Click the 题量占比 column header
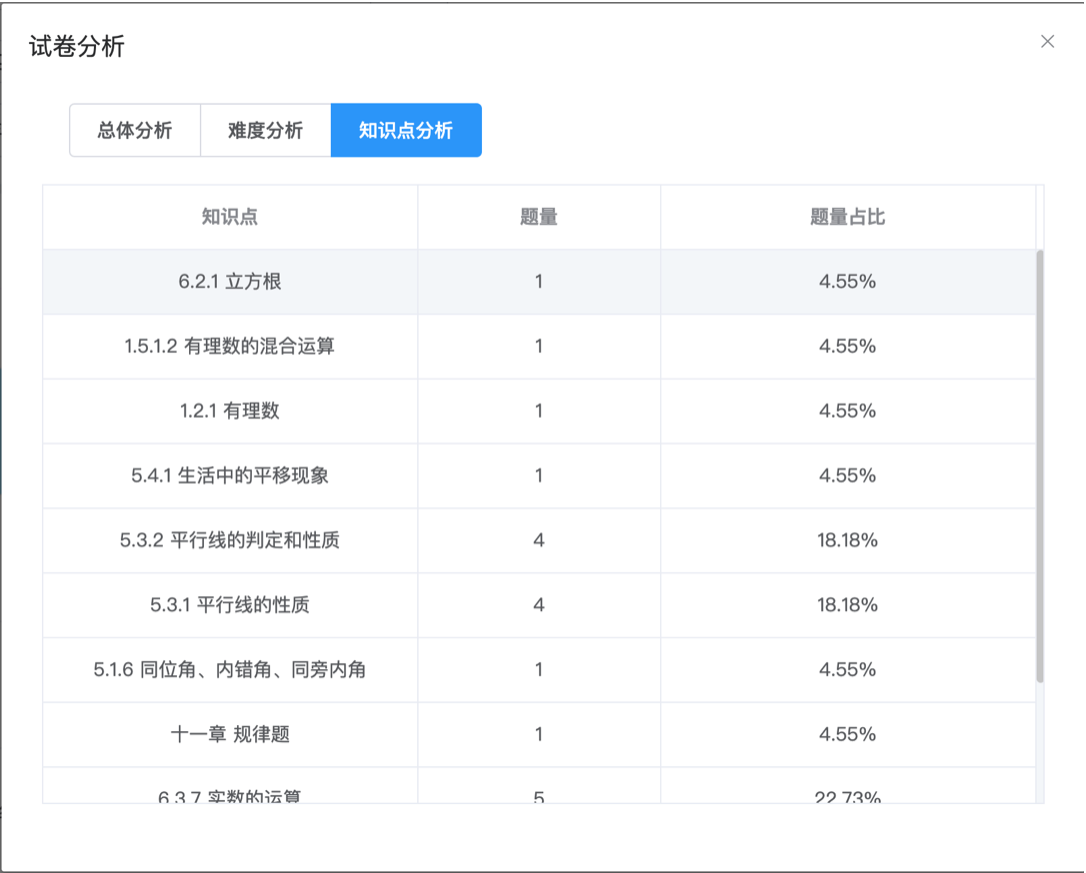This screenshot has height=873, width=1086. pos(848,217)
